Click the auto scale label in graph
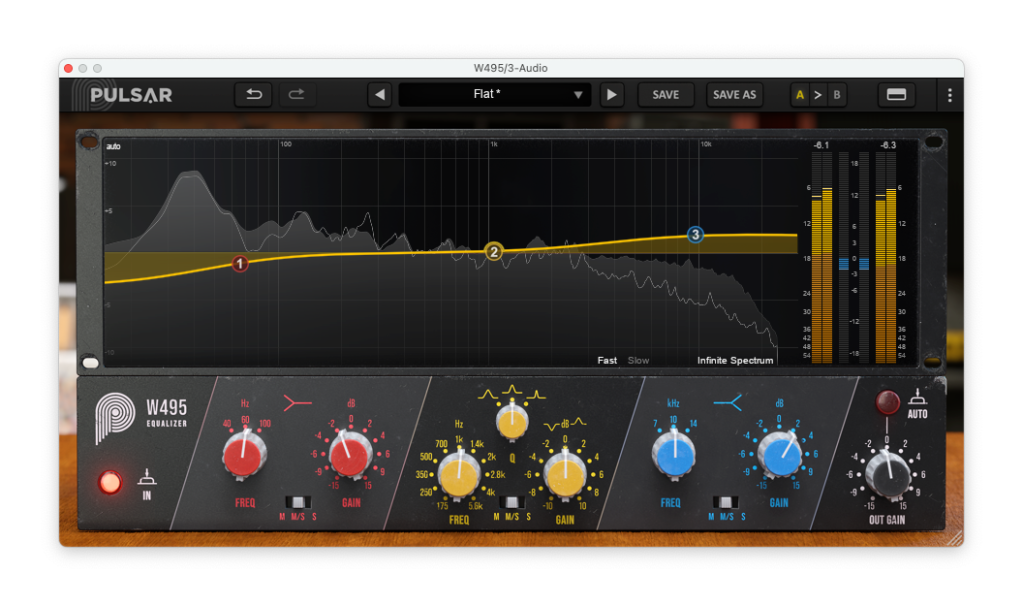Screen dimensions: 1023x606 [114, 146]
